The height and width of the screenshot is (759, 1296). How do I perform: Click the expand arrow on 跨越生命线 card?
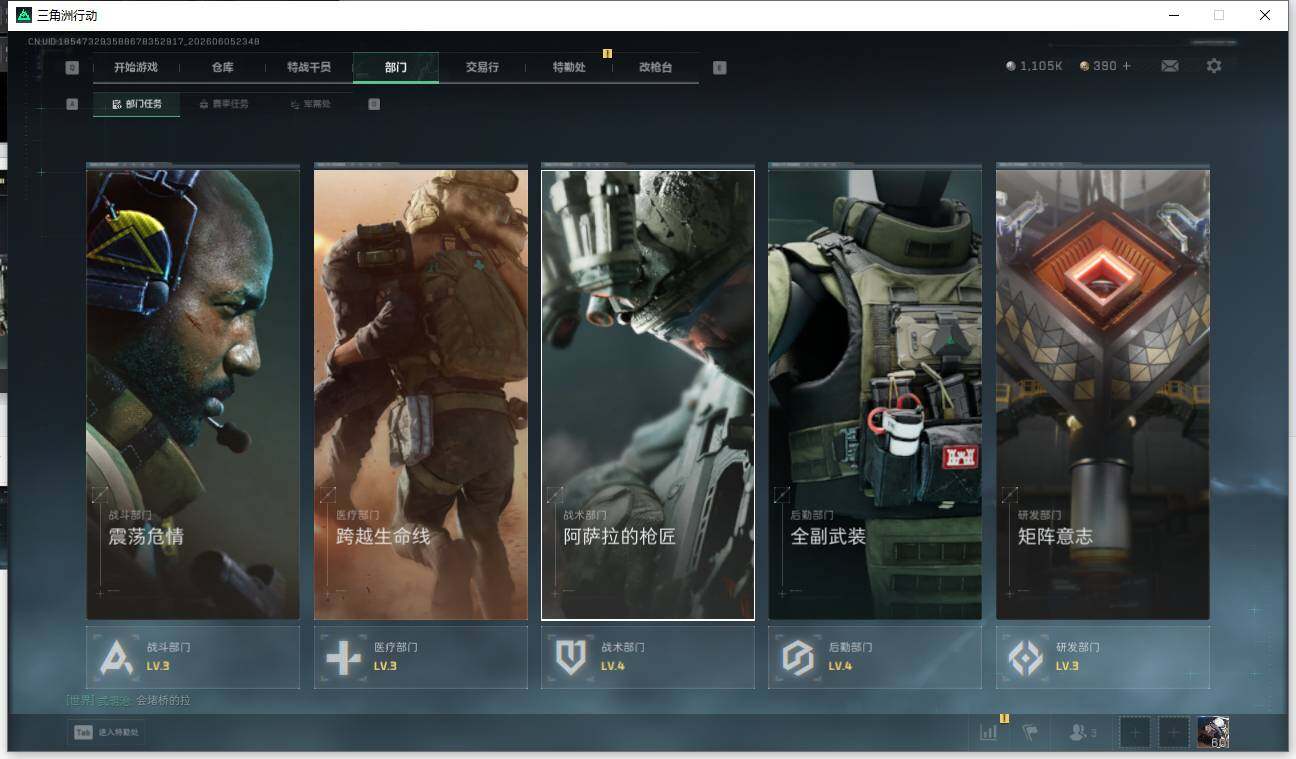point(327,494)
